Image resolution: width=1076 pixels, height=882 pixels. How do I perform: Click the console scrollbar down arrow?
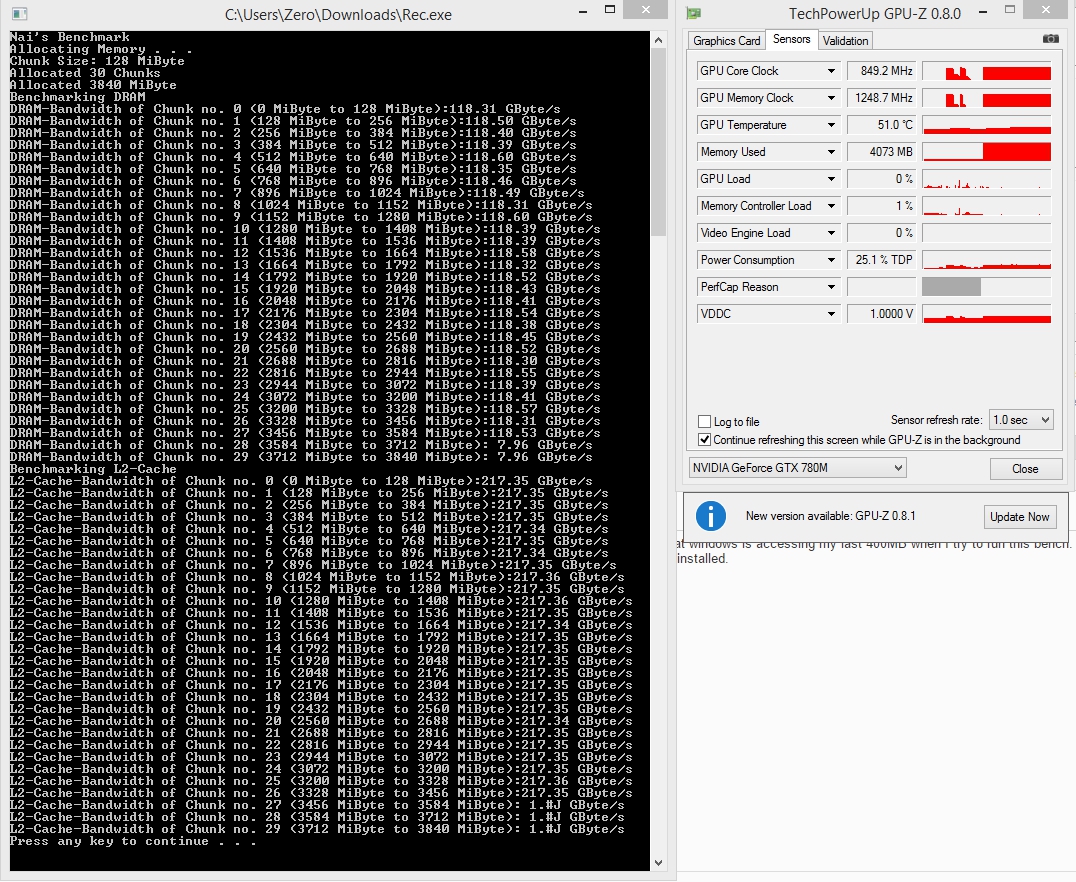tap(658, 863)
